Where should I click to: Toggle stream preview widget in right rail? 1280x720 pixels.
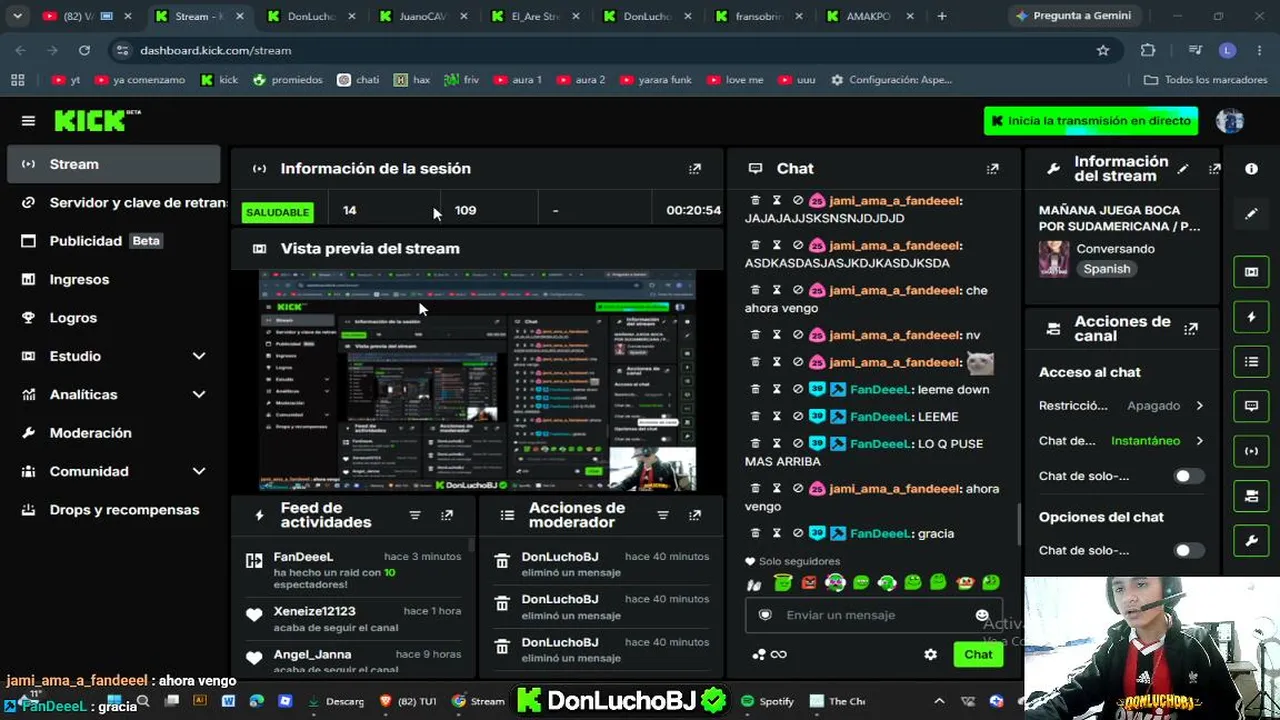tap(1251, 272)
